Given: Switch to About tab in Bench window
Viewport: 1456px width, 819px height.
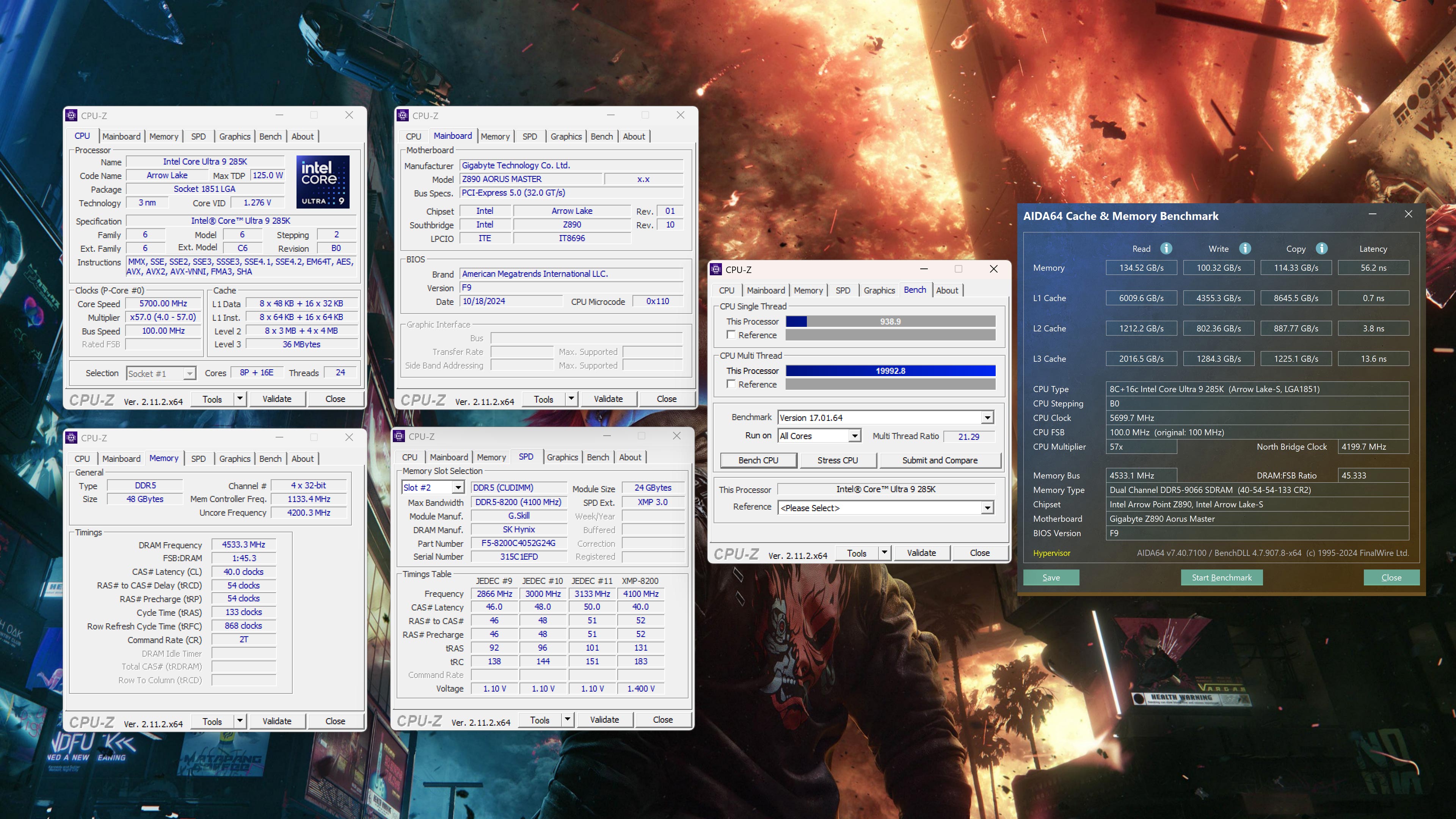Looking at the screenshot, I should pos(947,290).
